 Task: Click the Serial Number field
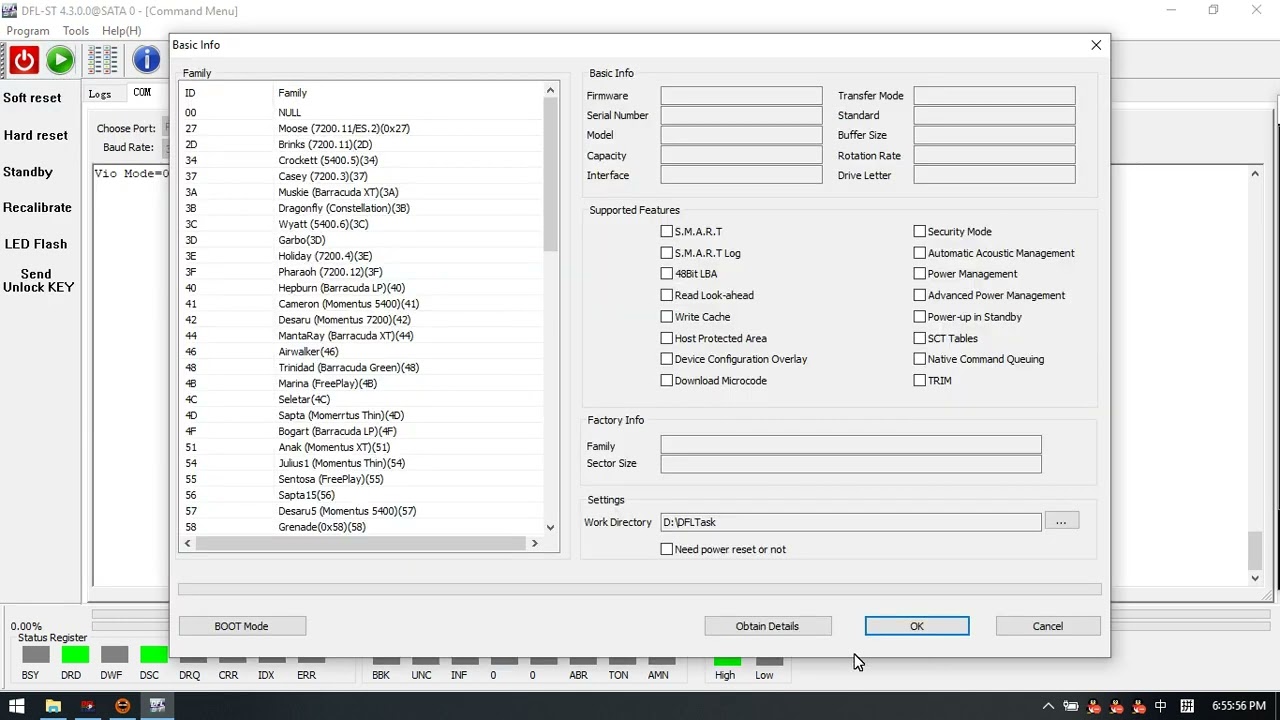[x=741, y=116]
